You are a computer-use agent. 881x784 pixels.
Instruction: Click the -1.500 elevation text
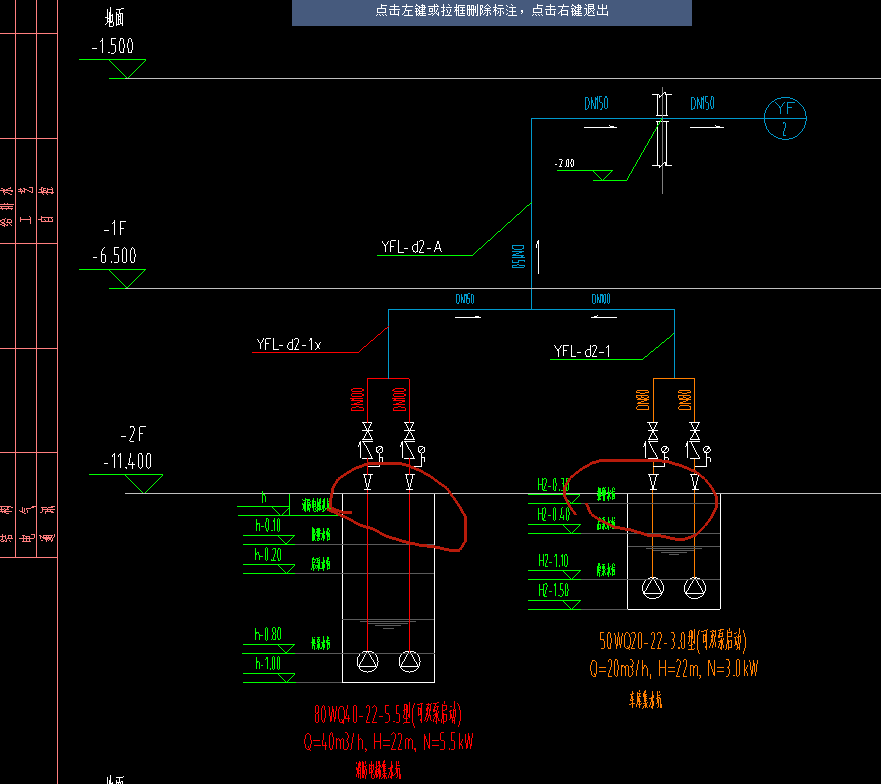113,46
